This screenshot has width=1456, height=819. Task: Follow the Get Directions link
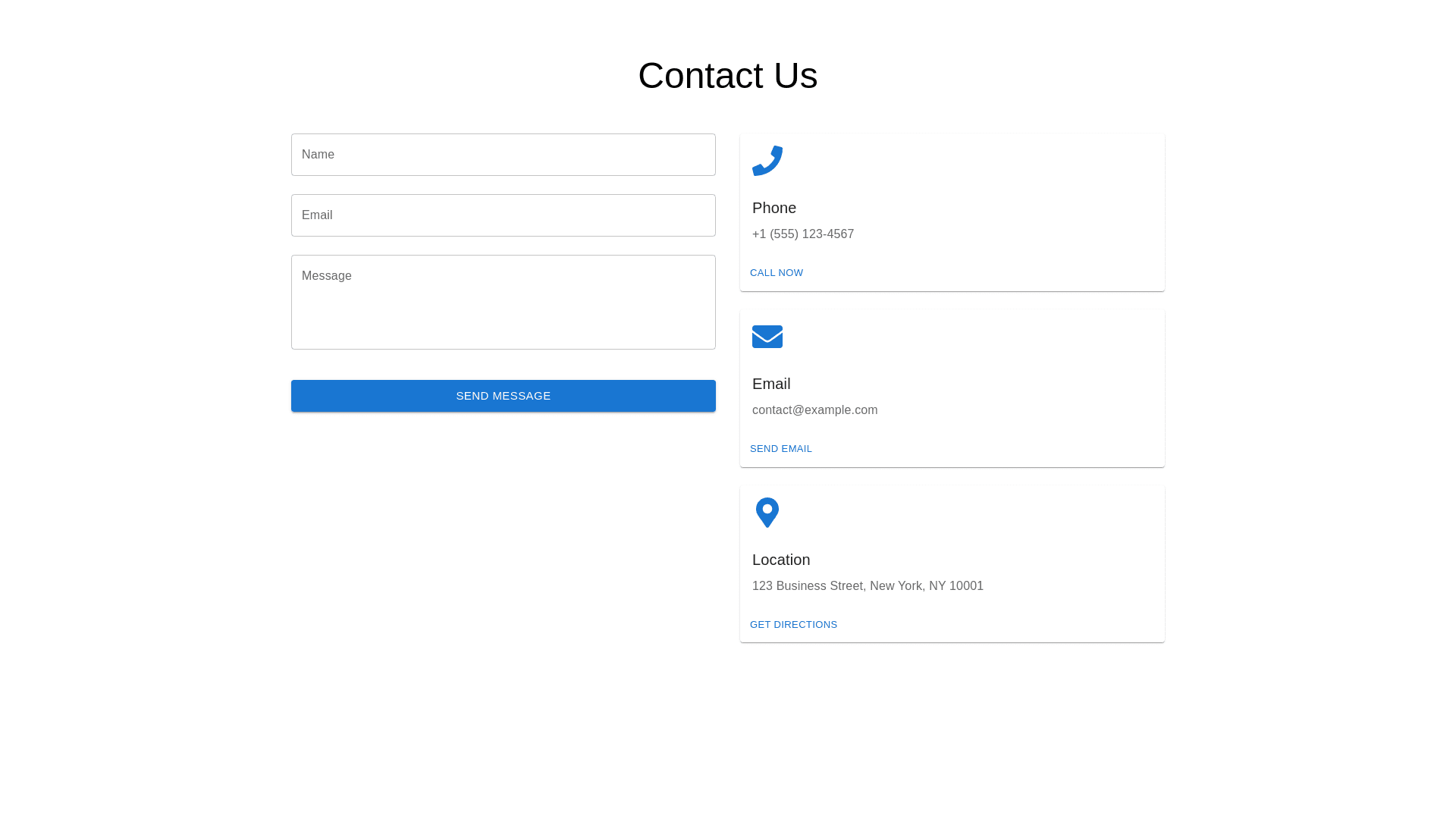tap(793, 625)
